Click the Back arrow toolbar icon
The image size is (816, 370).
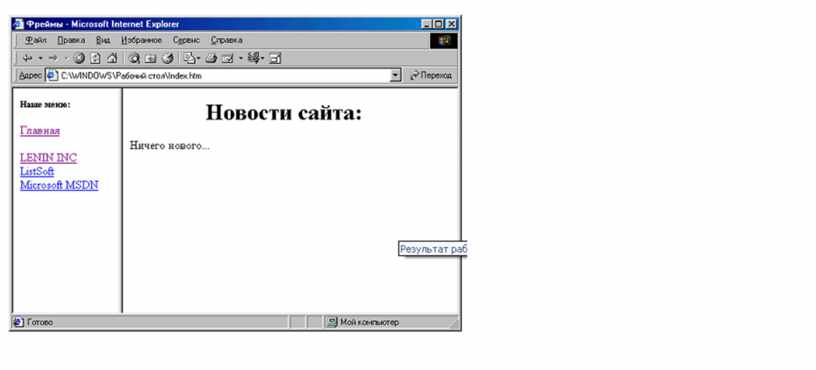point(28,58)
